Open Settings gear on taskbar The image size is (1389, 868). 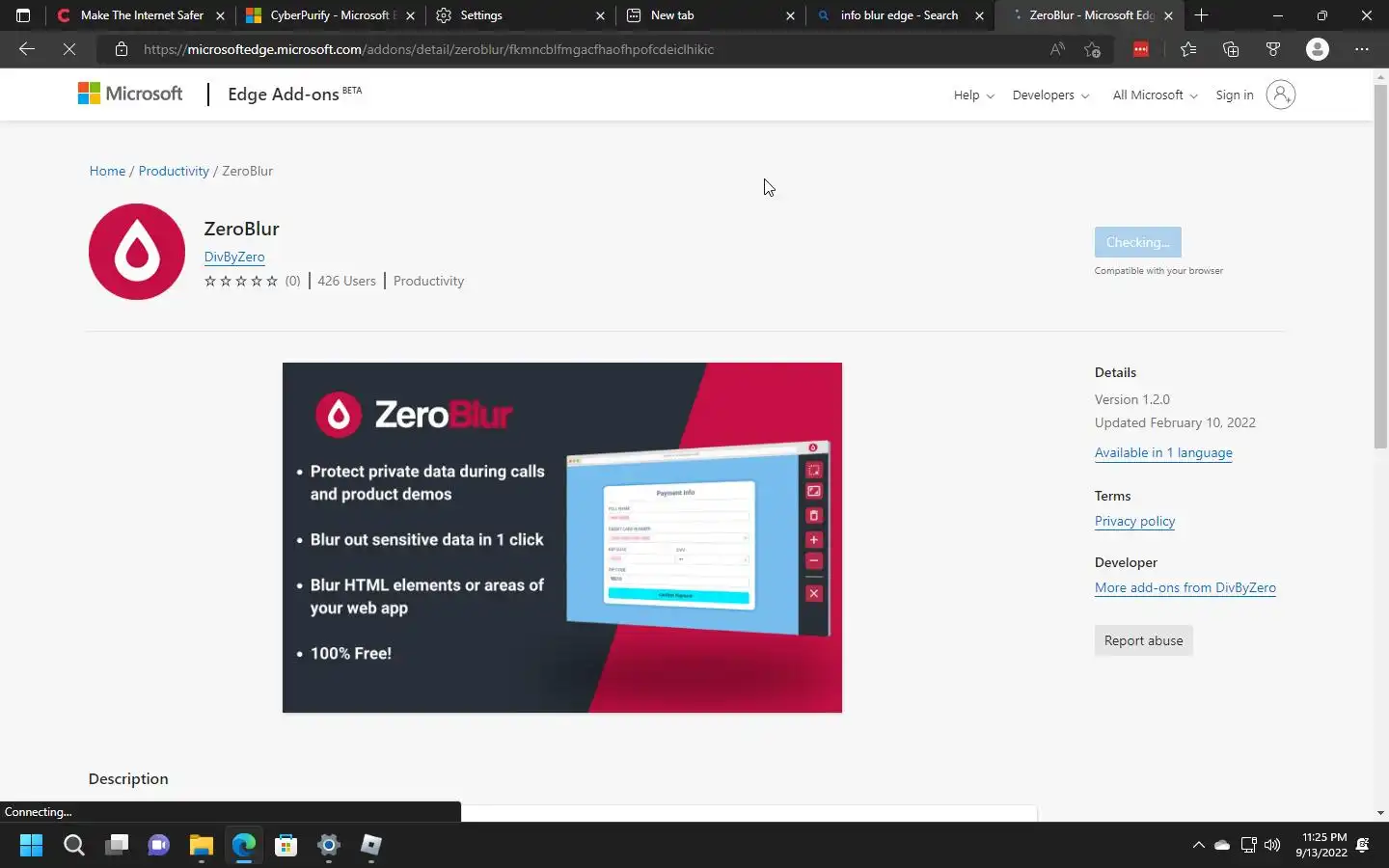point(329,845)
